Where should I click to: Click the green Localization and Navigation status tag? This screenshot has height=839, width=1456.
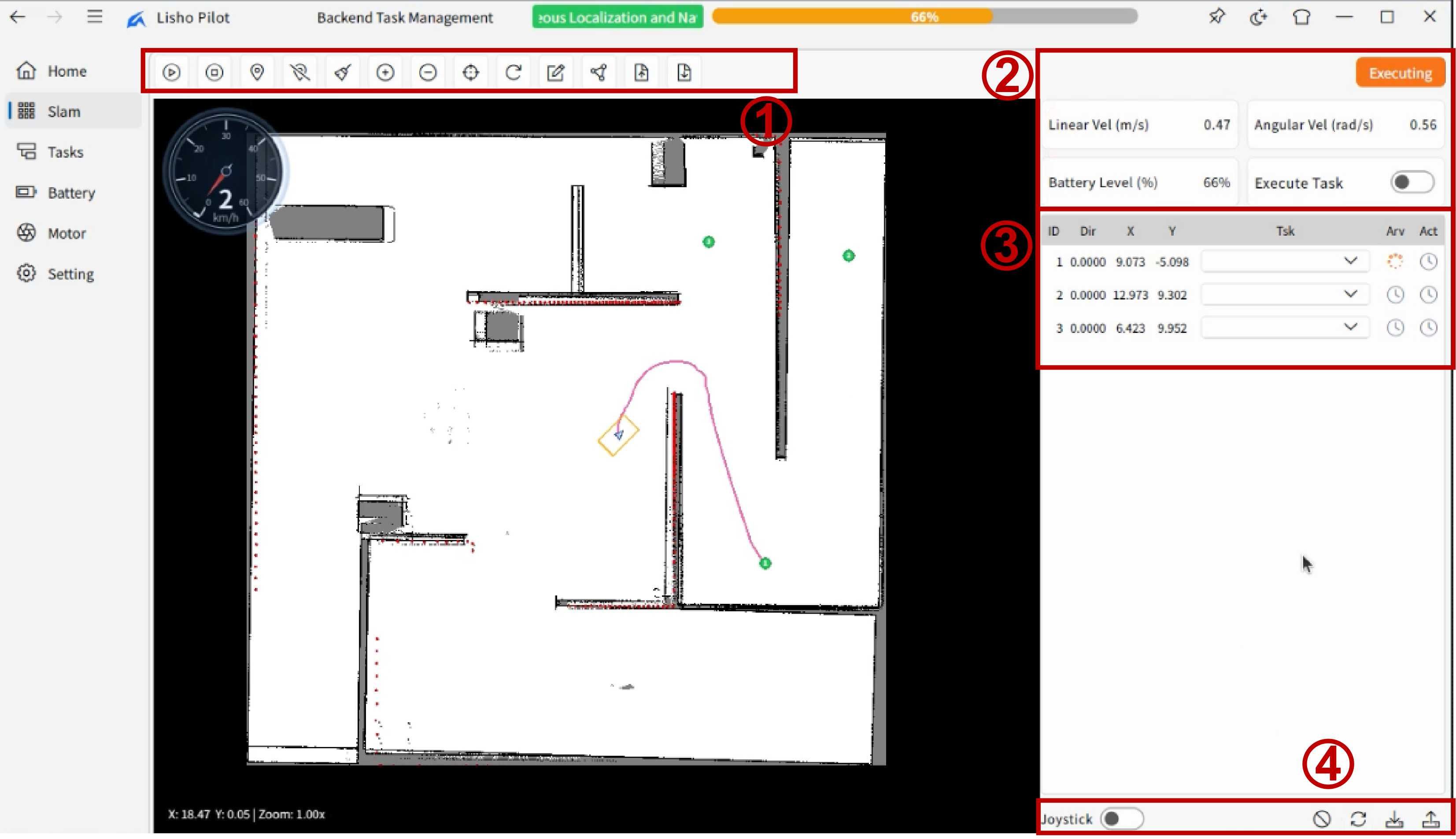617,17
